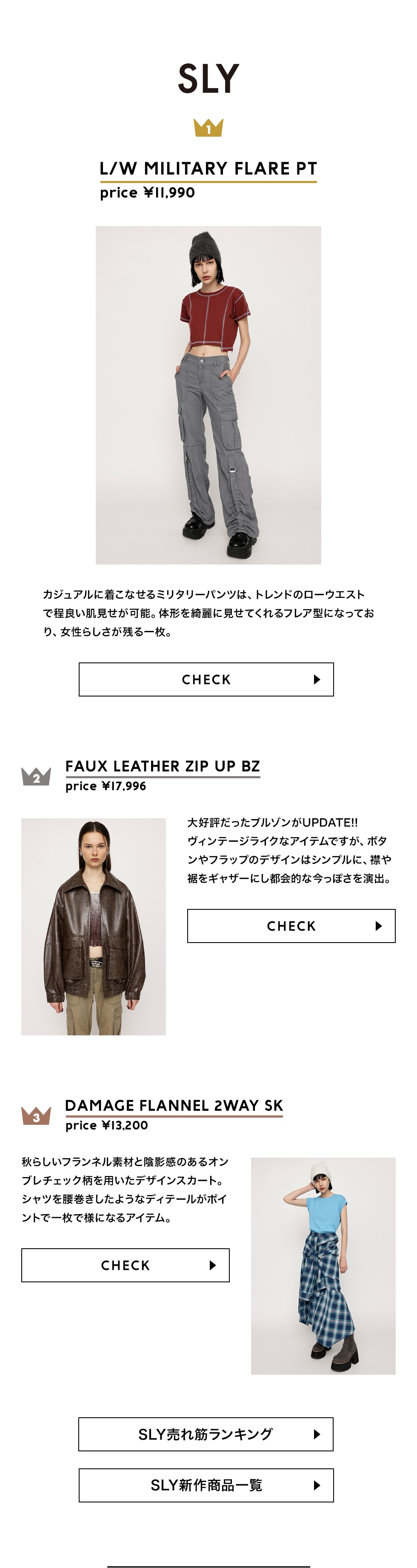The width and height of the screenshot is (417, 1568).
Task: Click the arrow beside SLY売れ筋ランキング
Action: (317, 1434)
